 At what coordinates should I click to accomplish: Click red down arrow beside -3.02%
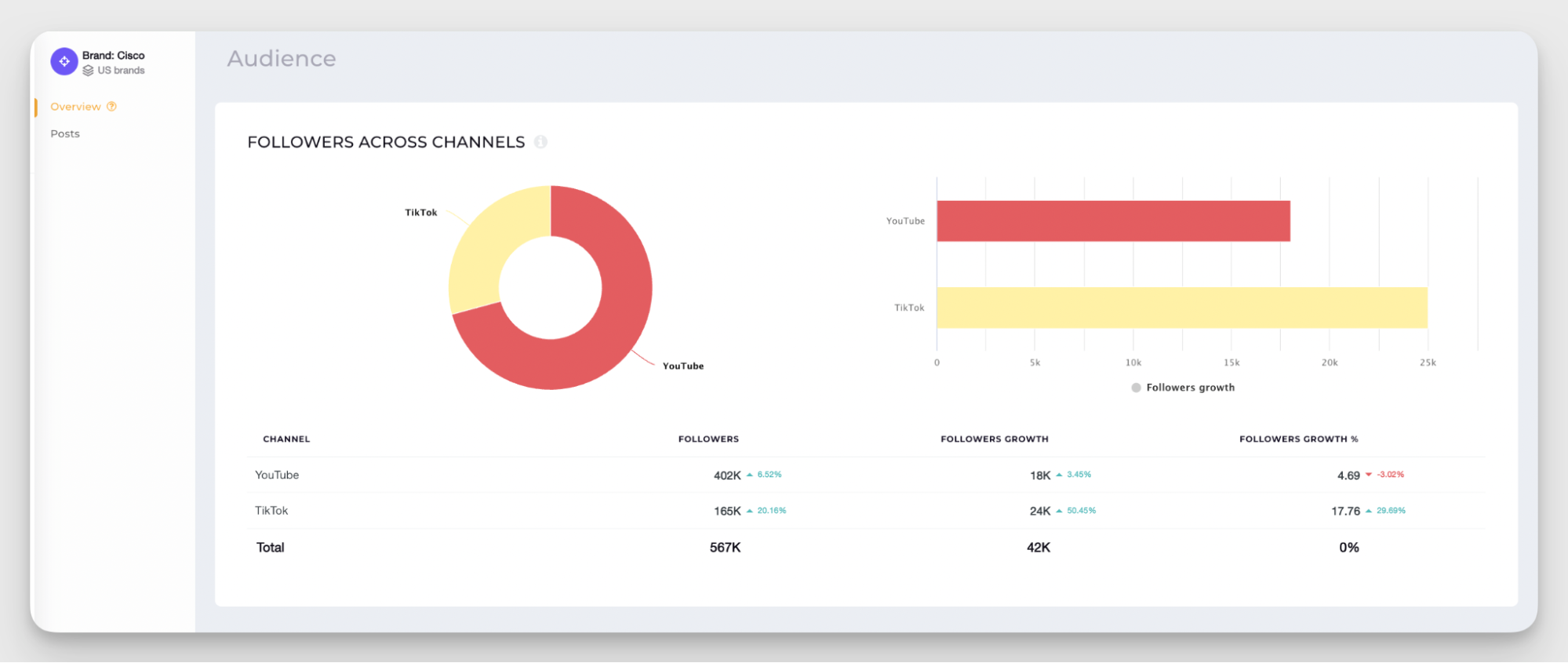click(1369, 475)
